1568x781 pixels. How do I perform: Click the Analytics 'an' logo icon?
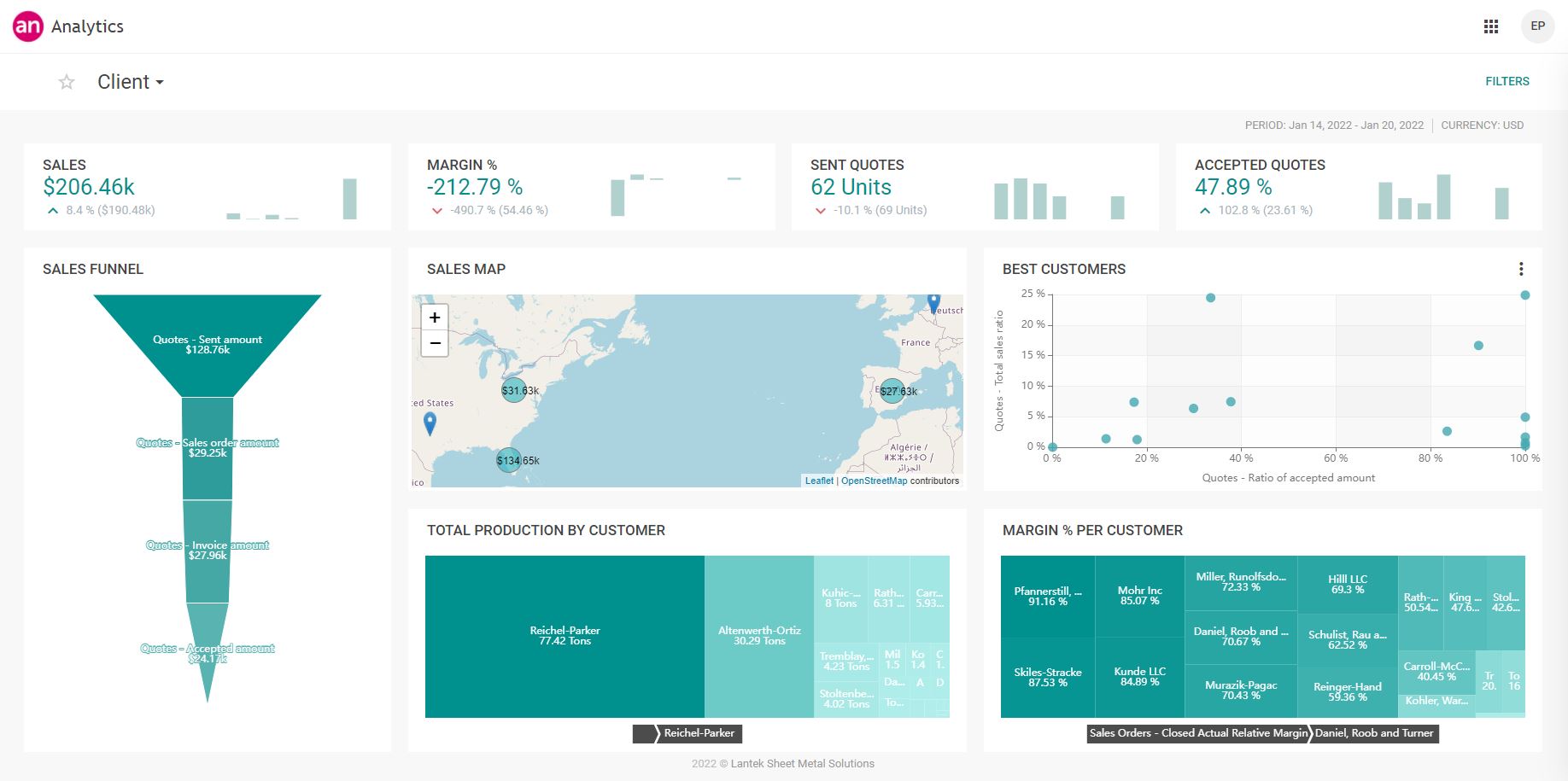(x=27, y=26)
